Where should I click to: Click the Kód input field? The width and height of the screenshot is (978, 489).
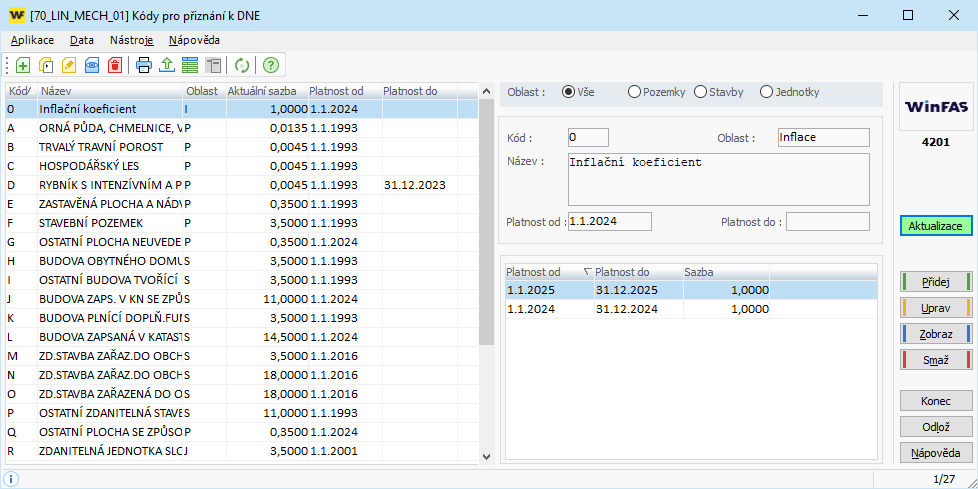pyautogui.click(x=588, y=138)
